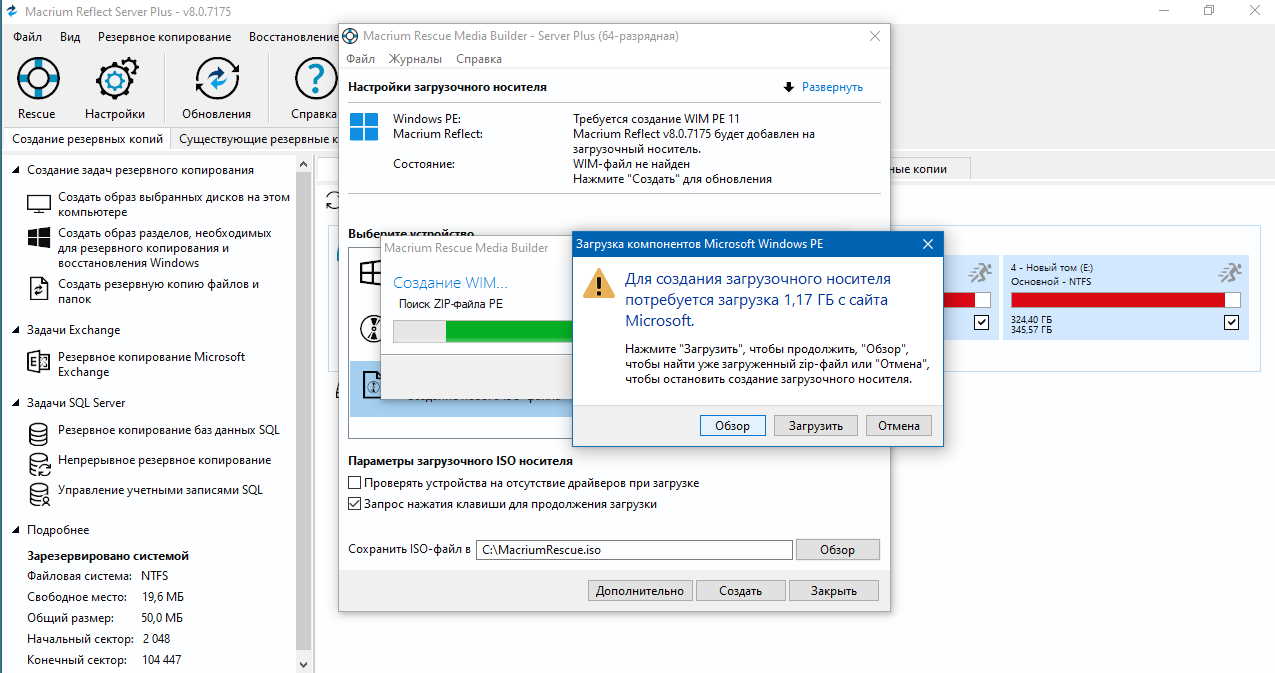Screen dimensions: 1275x673
Task: Click the running-man icon on volume E: tile
Action: [1229, 272]
